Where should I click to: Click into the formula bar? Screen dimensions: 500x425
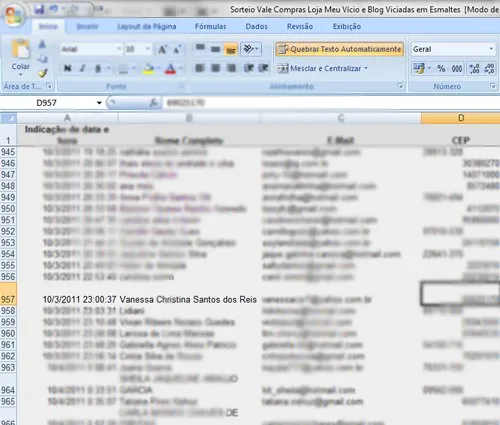(x=330, y=103)
